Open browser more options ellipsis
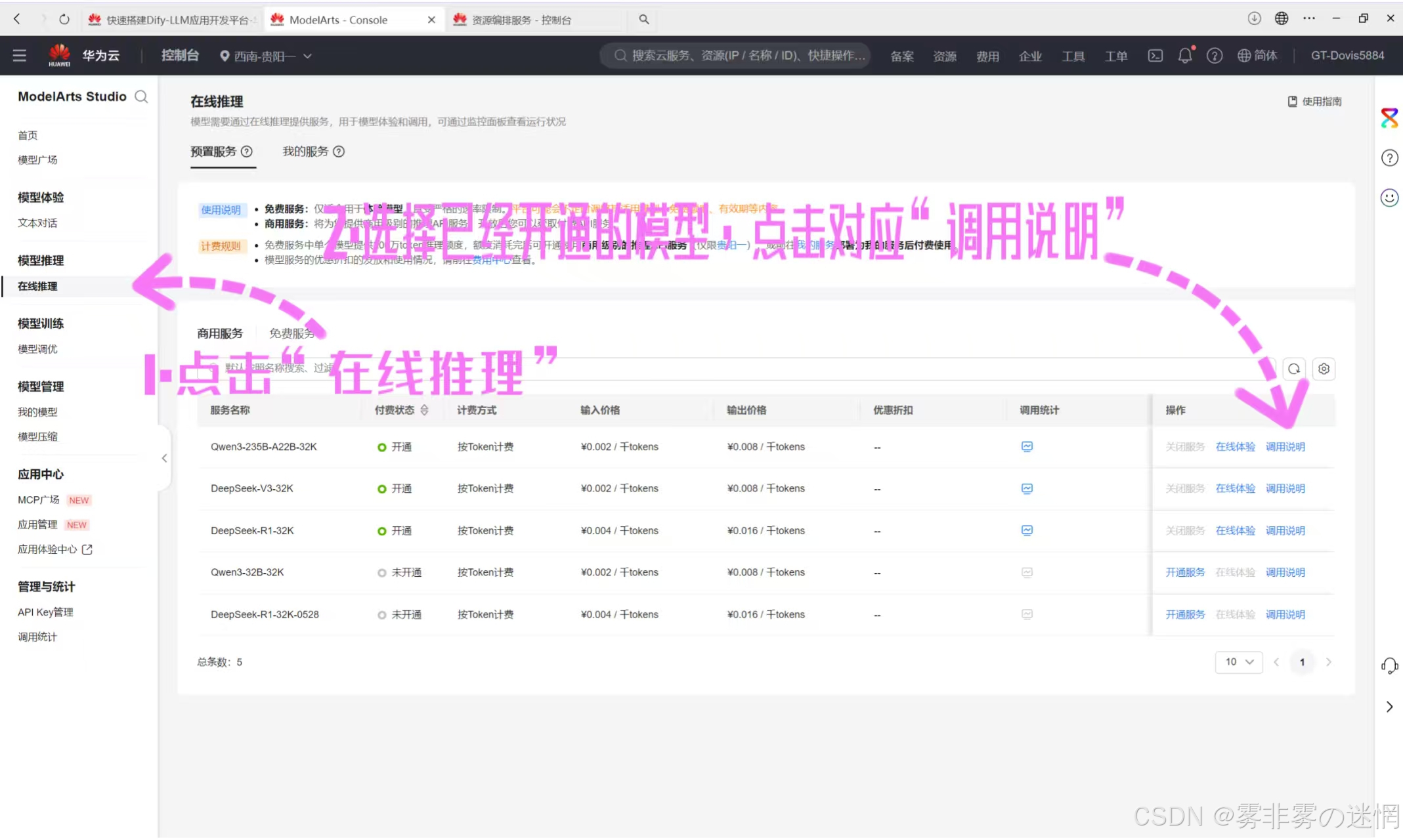Image resolution: width=1403 pixels, height=840 pixels. point(1309,18)
